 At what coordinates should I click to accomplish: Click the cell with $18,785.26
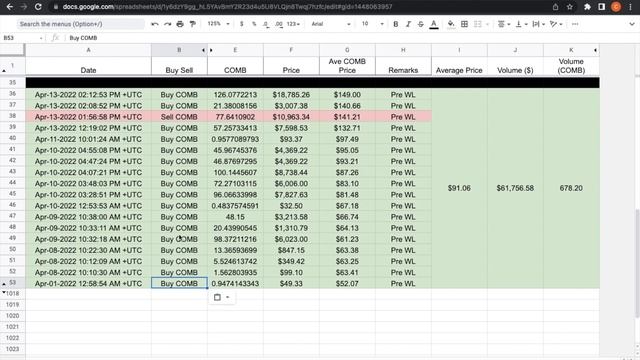pos(291,95)
